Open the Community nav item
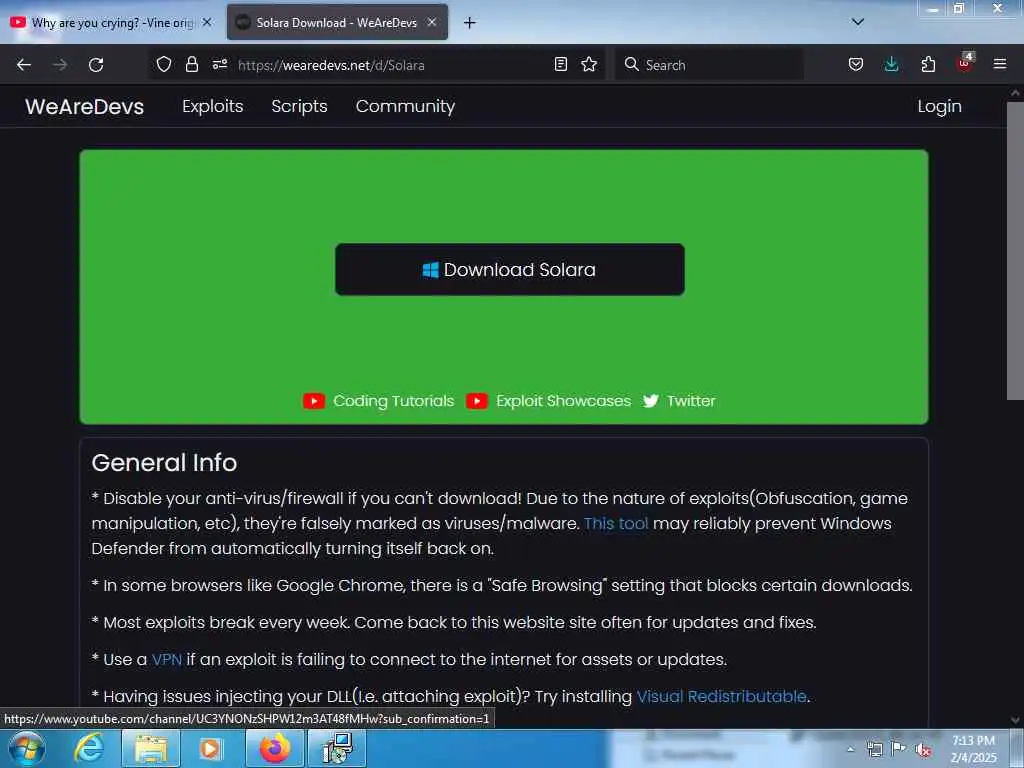The width and height of the screenshot is (1024, 768). [x=405, y=106]
